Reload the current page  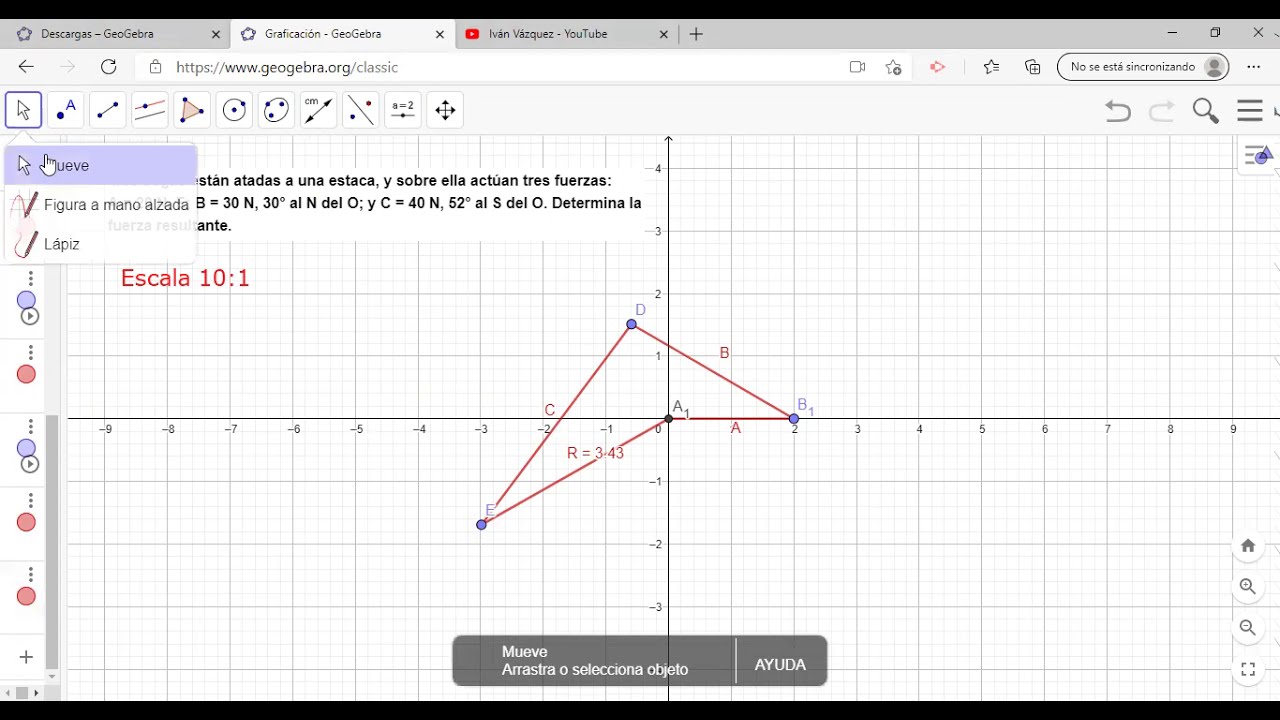[x=109, y=67]
